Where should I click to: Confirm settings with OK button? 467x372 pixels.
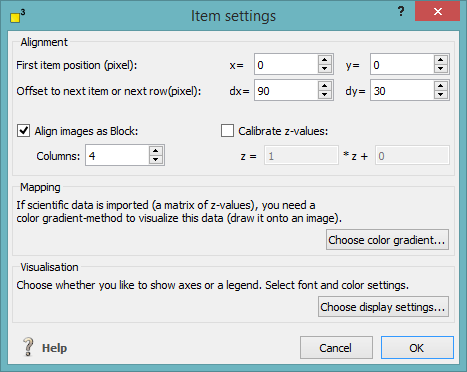coord(417,348)
